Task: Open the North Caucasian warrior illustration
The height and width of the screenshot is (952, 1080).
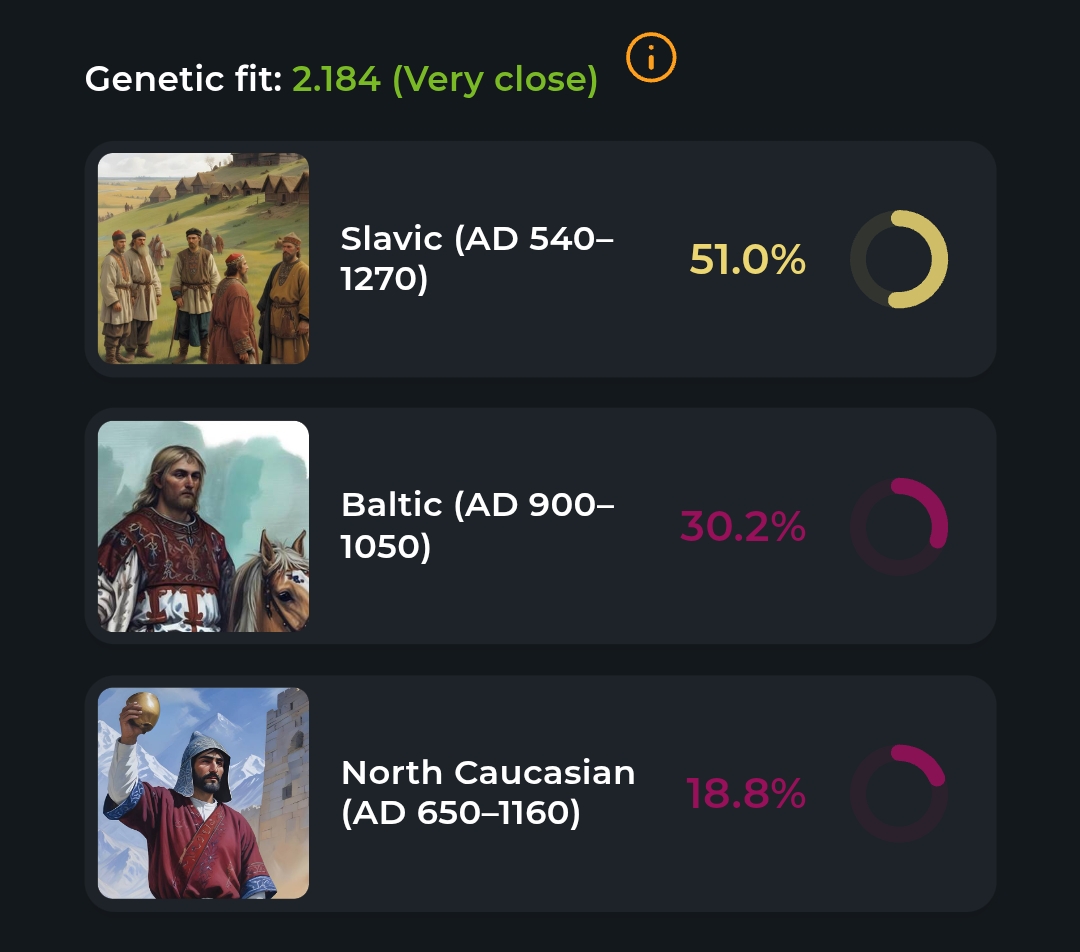Action: (203, 793)
